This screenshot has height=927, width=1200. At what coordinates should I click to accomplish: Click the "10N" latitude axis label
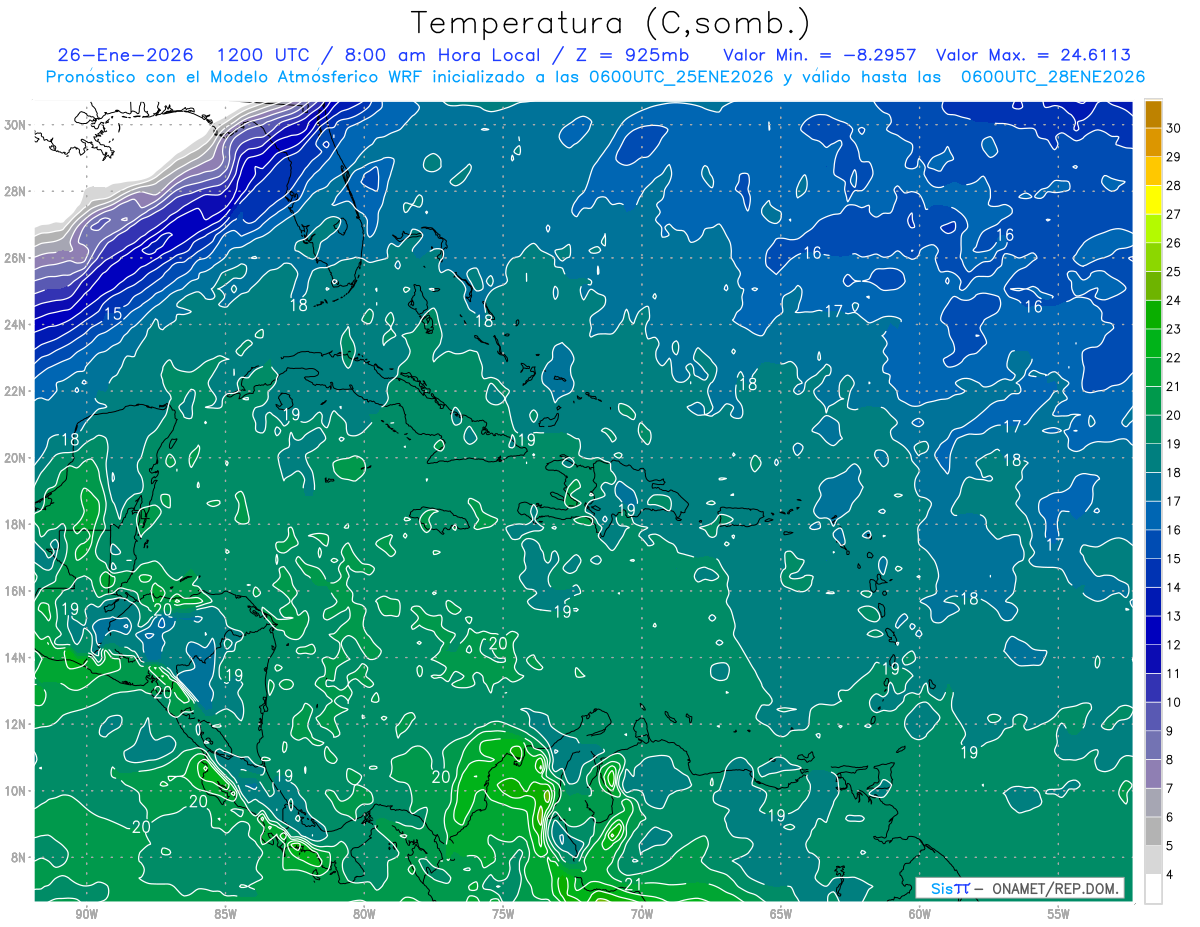tap(16, 791)
